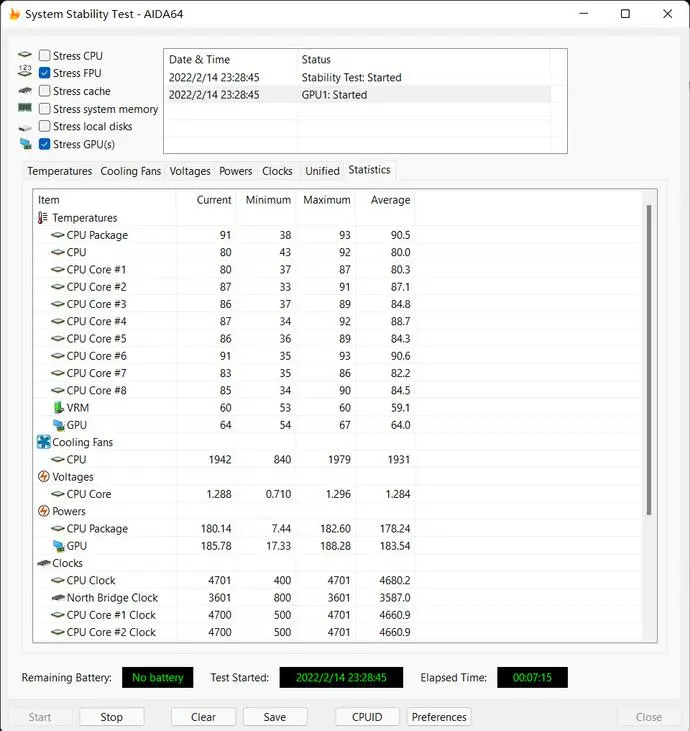This screenshot has width=690, height=731.
Task: Click the North Bridge Clock row icon
Action: [58, 598]
